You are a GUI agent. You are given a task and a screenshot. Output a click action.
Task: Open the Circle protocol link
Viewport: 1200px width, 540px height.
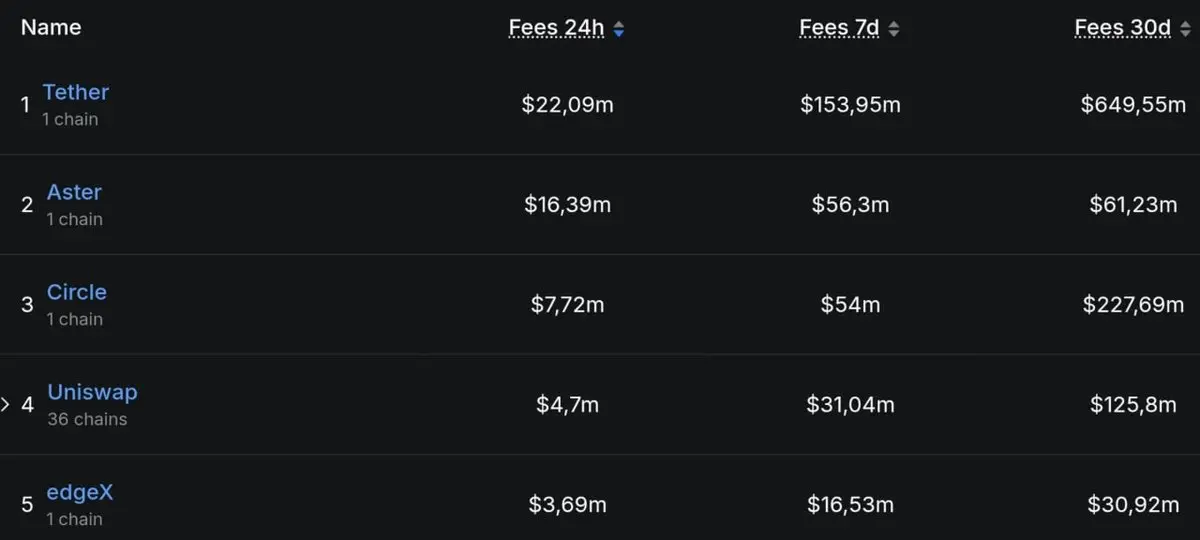[77, 292]
